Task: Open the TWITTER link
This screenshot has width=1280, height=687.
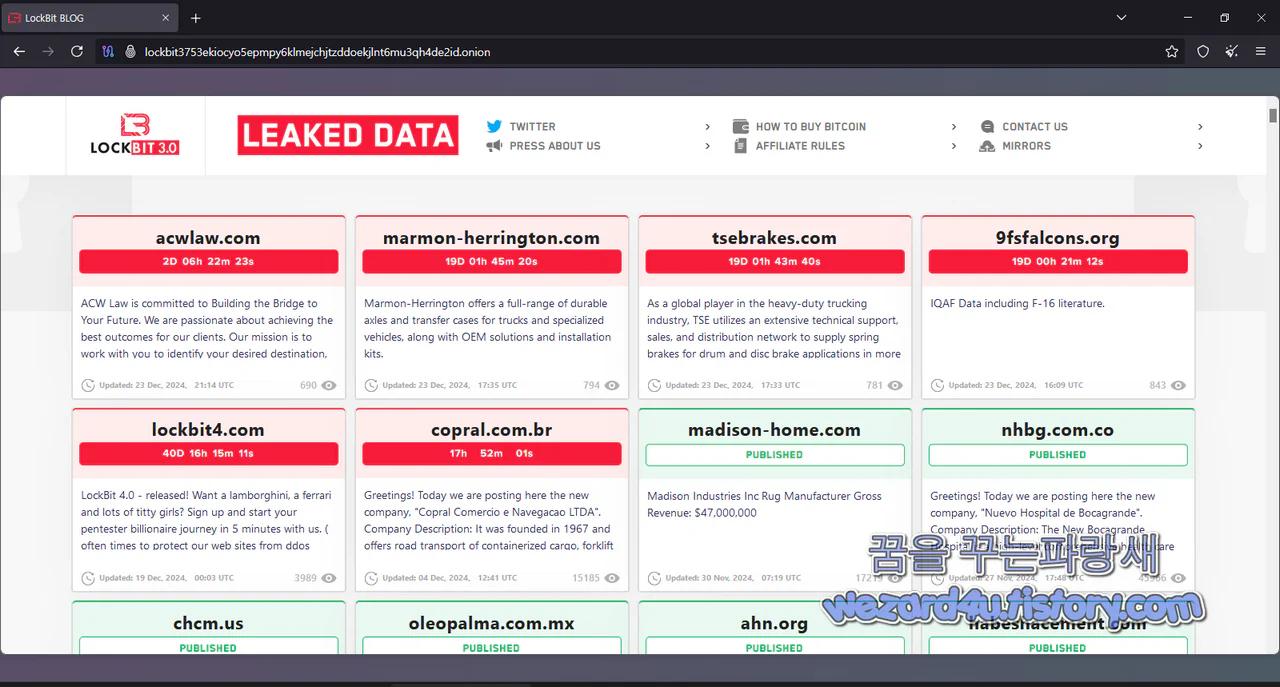Action: tap(532, 127)
